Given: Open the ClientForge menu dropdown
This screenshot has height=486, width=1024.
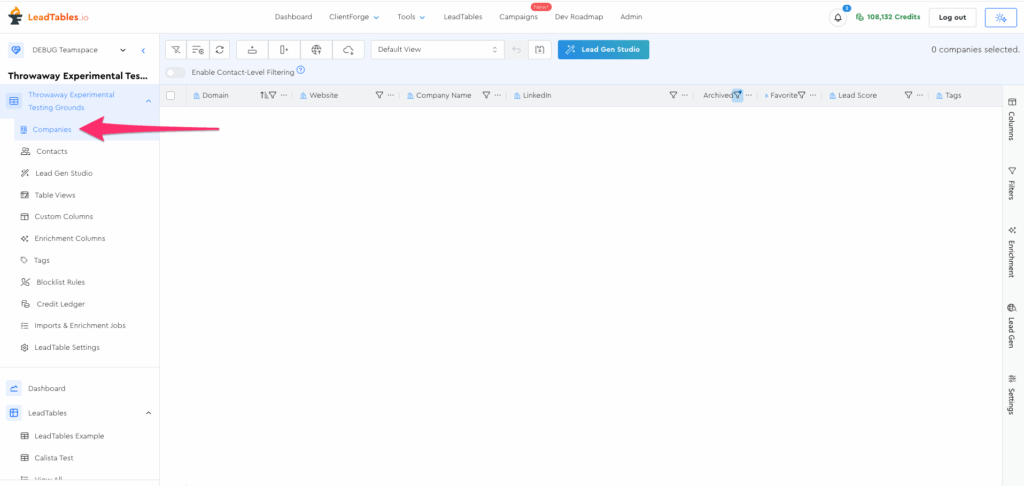Looking at the screenshot, I should pyautogui.click(x=354, y=17).
